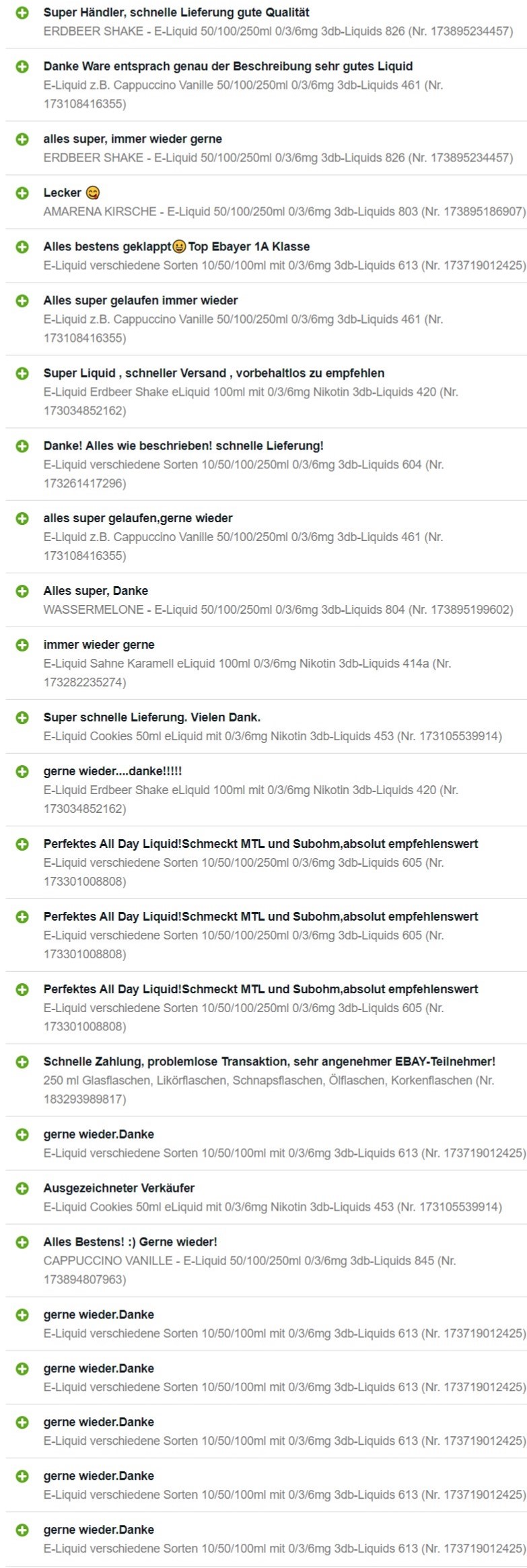This screenshot has width=527, height=1568.
Task: Click plus icon next to 'Super Liquid, schneller Versand'
Action: pyautogui.click(x=22, y=373)
